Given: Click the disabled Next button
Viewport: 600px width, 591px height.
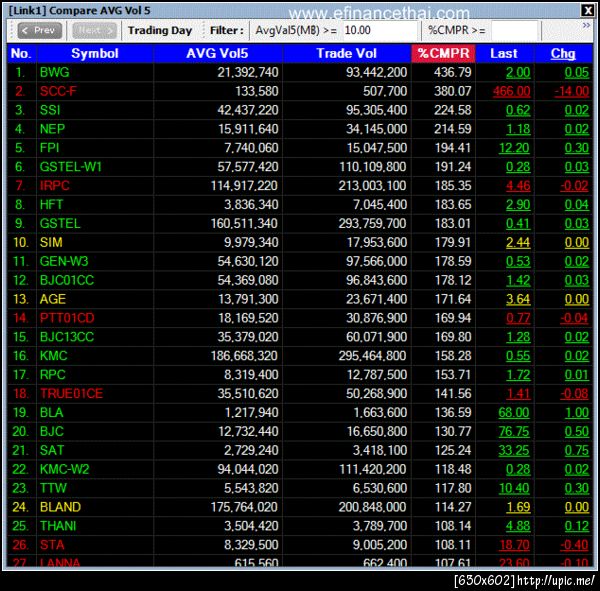Looking at the screenshot, I should click(x=94, y=30).
